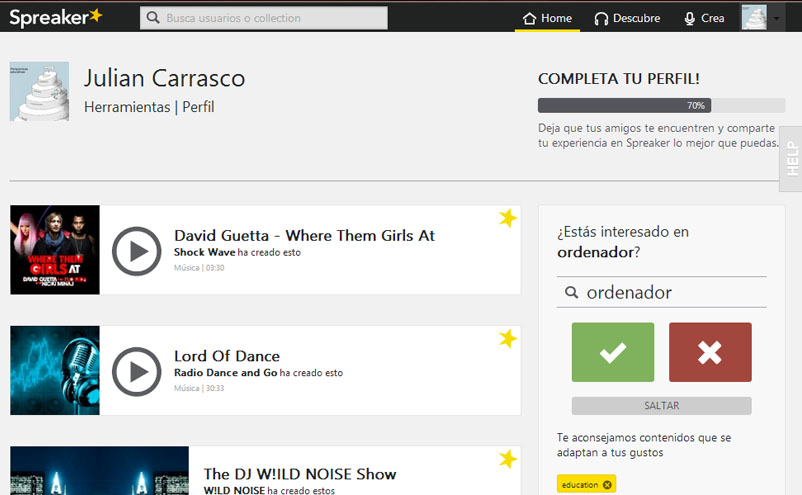Focus the 'Busca usuarios o collection' search field
Image resolution: width=802 pixels, height=495 pixels.
coord(263,18)
